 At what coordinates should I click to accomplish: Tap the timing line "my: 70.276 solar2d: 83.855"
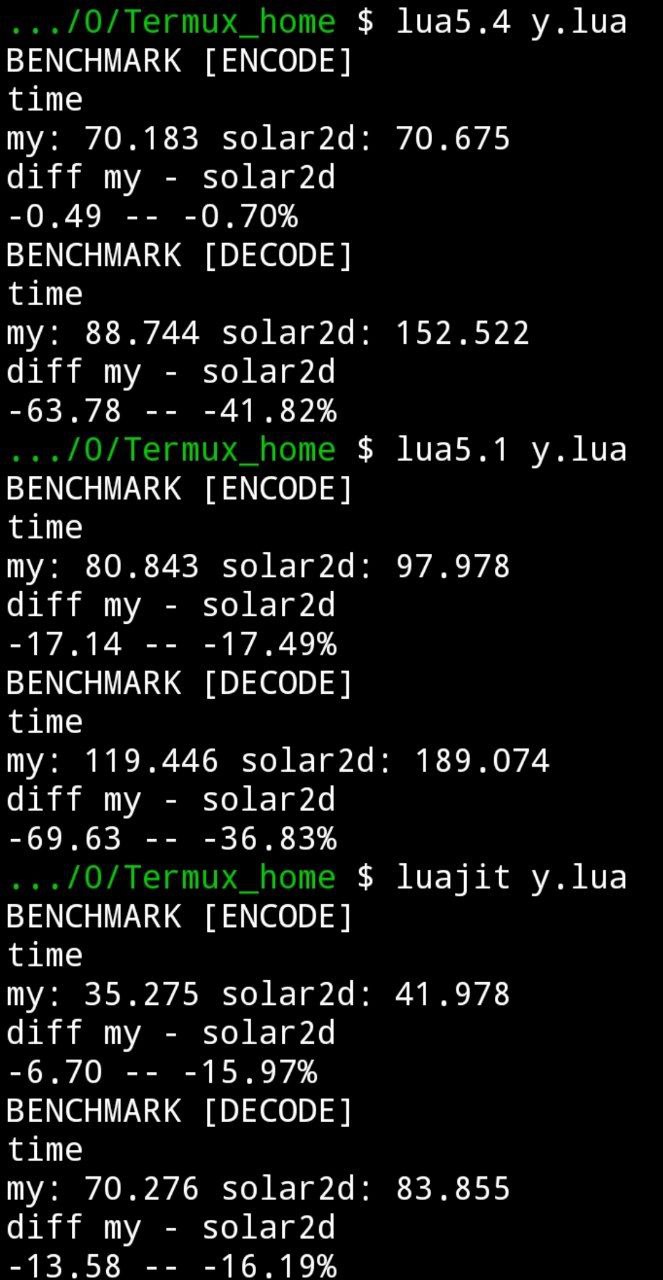click(x=259, y=1189)
